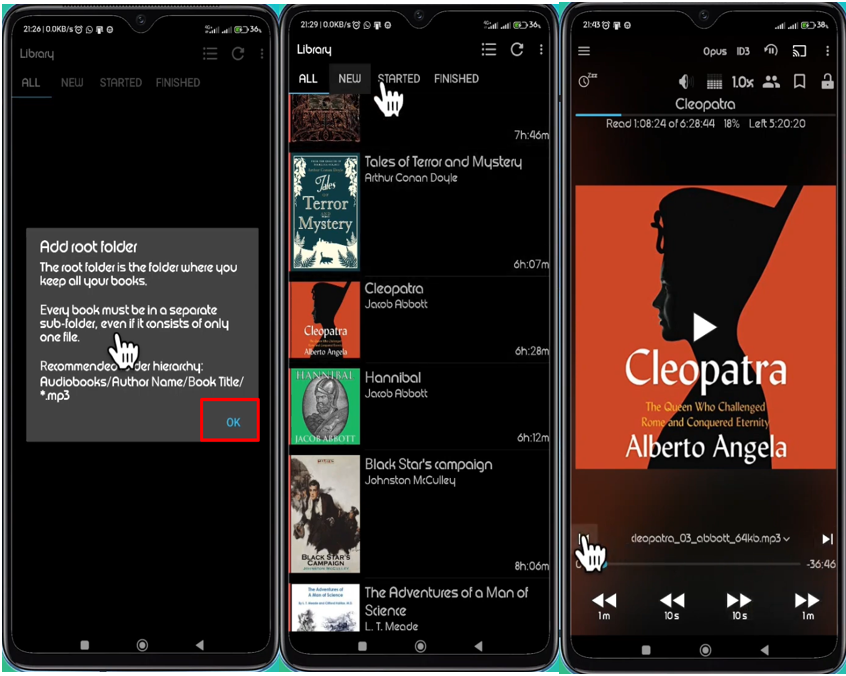Open the Hannibal book title in the list

[393, 377]
